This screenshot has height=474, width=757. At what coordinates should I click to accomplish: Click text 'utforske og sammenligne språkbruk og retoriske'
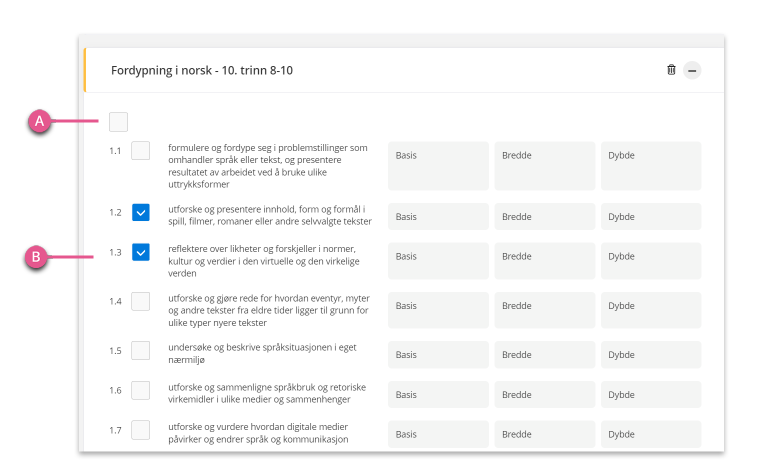(267, 387)
